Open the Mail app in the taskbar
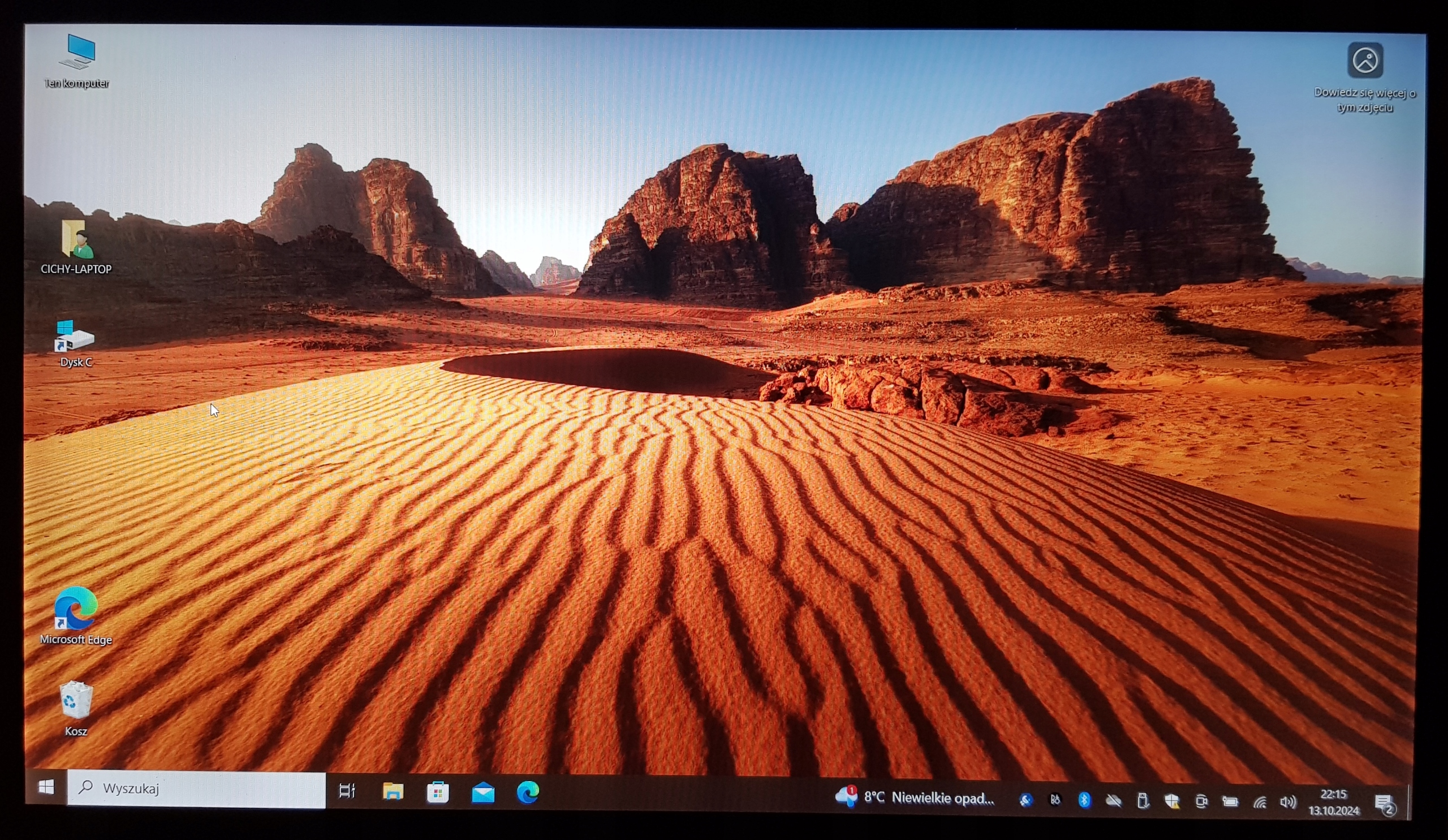Image resolution: width=1448 pixels, height=840 pixels. coord(482,794)
